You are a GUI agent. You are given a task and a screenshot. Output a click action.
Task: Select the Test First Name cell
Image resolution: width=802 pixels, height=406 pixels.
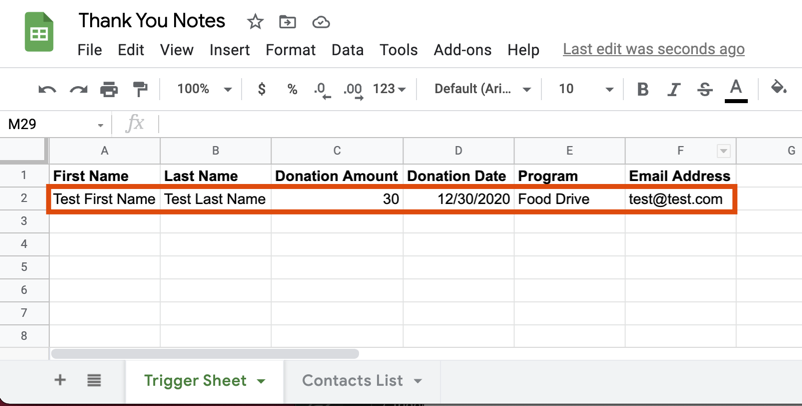point(104,199)
